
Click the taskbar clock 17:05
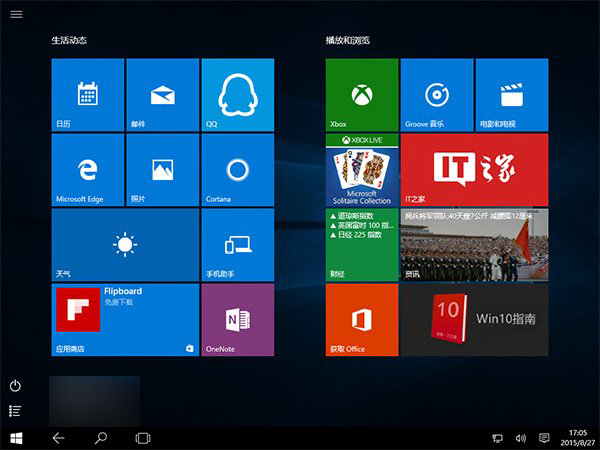pyautogui.click(x=578, y=433)
